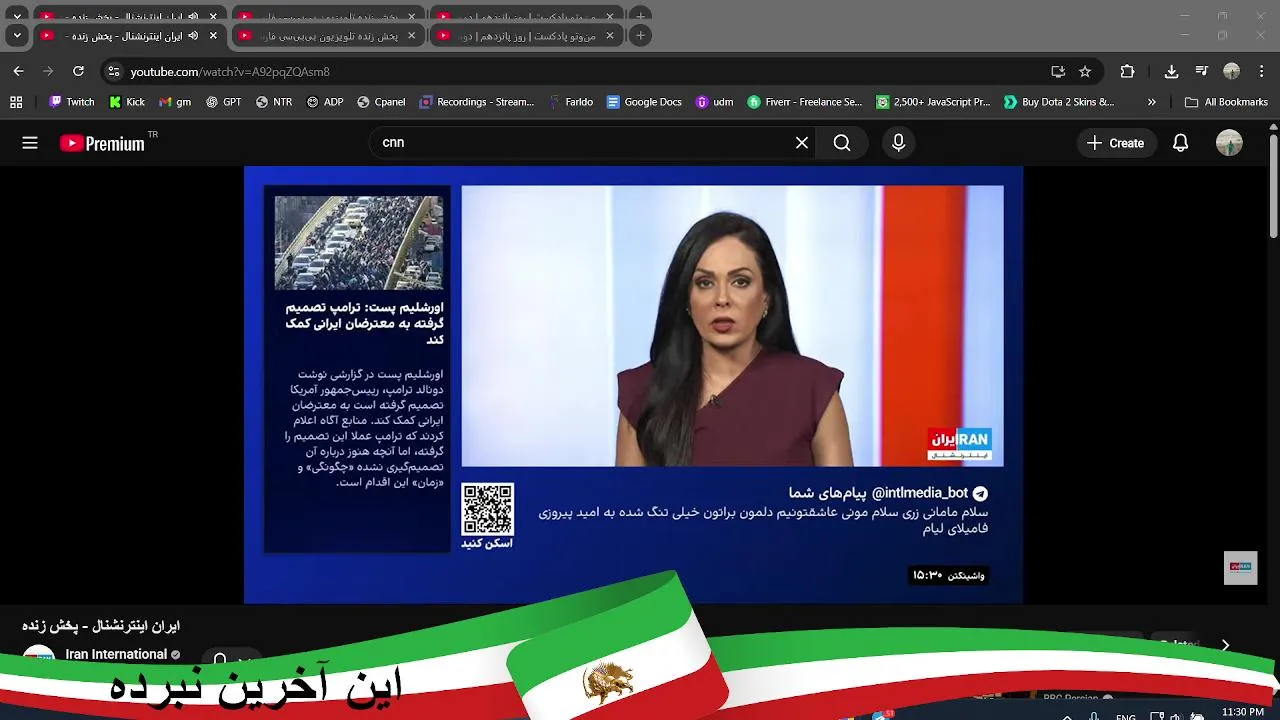Close the Manoto podcast tab
Image resolution: width=1280 pixels, height=720 pixels.
click(x=609, y=35)
